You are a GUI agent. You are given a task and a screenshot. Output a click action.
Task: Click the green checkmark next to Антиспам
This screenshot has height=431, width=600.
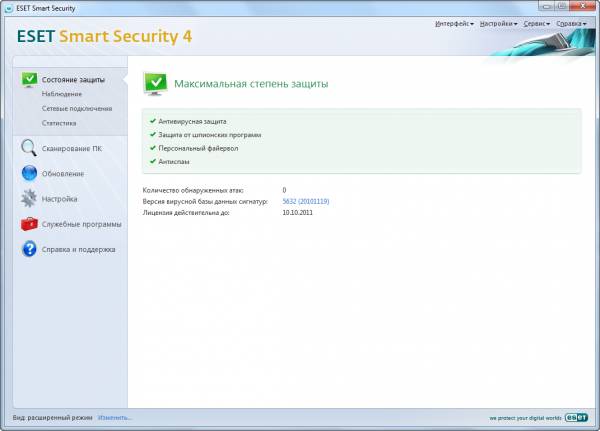click(152, 161)
